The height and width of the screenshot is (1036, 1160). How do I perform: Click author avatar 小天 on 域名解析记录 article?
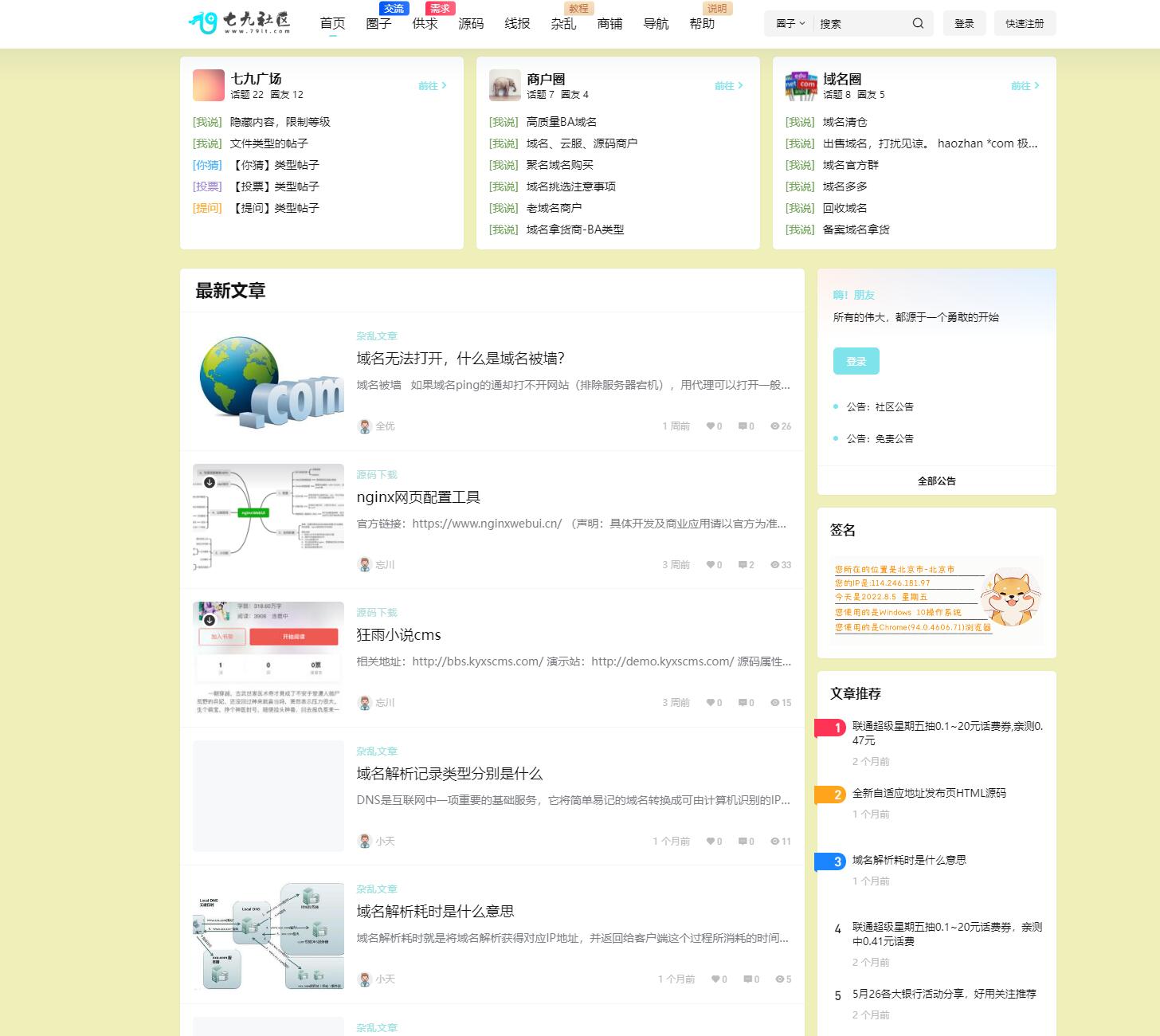pos(365,842)
